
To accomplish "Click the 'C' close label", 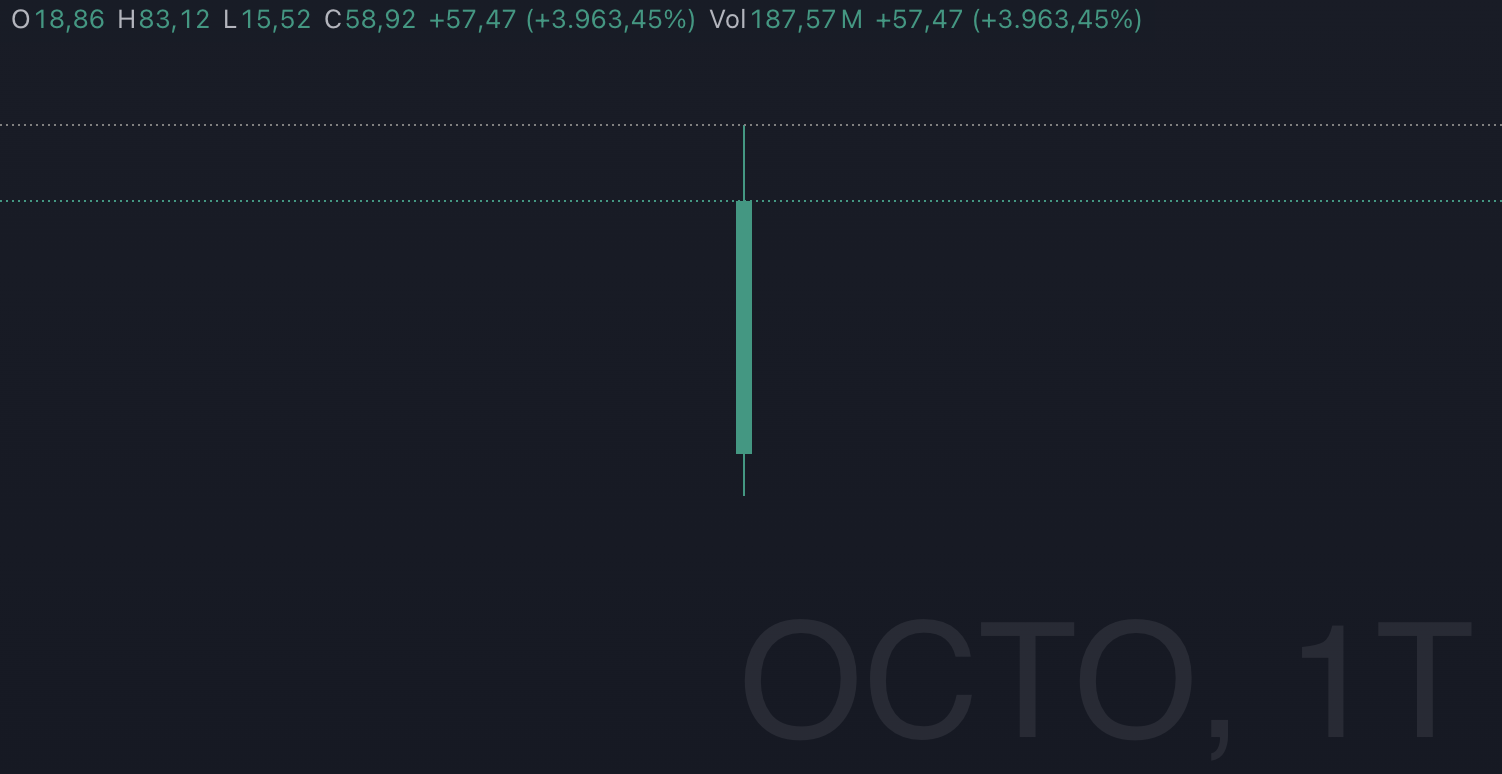I will point(333,19).
